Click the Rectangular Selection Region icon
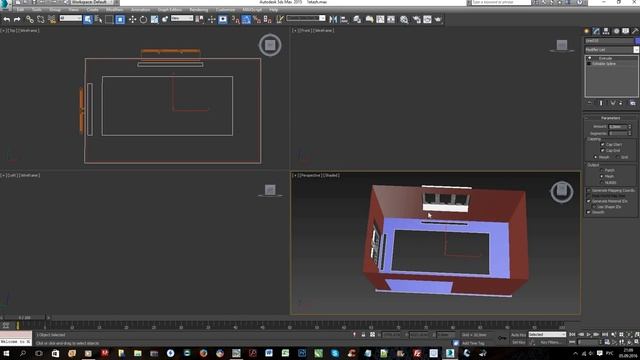This screenshot has width=640, height=360. [109, 19]
